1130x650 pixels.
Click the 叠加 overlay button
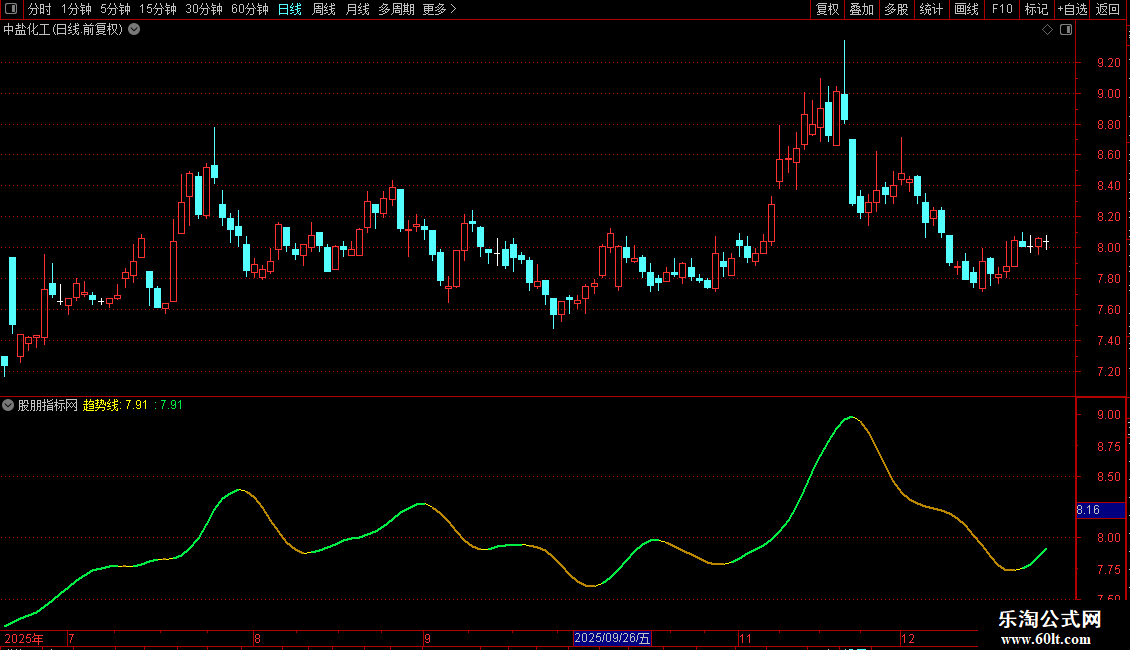(x=862, y=9)
